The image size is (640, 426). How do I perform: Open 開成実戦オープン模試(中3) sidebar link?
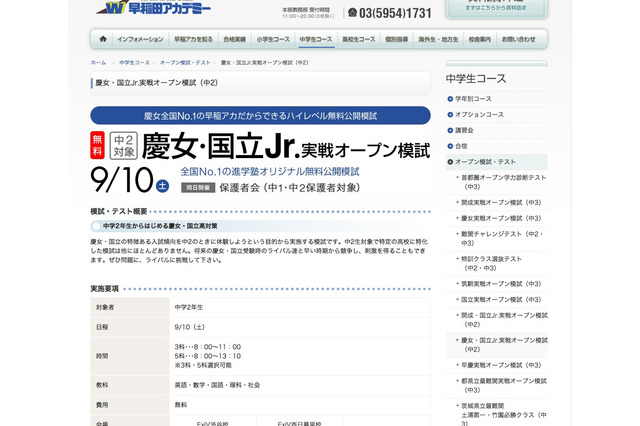[501, 202]
